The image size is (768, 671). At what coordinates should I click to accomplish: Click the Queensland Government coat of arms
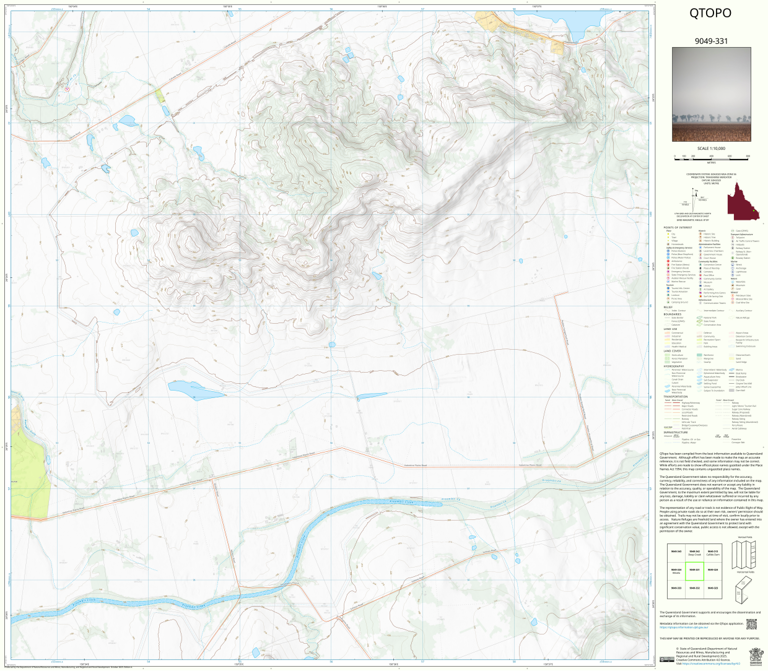click(756, 655)
